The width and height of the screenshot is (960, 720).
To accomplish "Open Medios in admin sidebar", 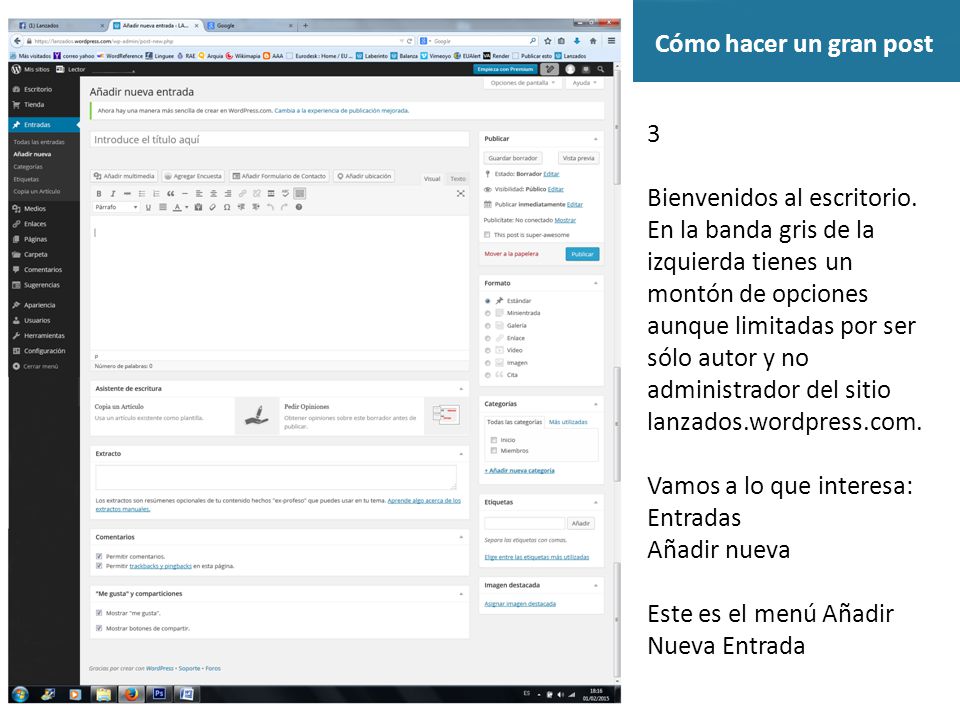I will tap(35, 209).
